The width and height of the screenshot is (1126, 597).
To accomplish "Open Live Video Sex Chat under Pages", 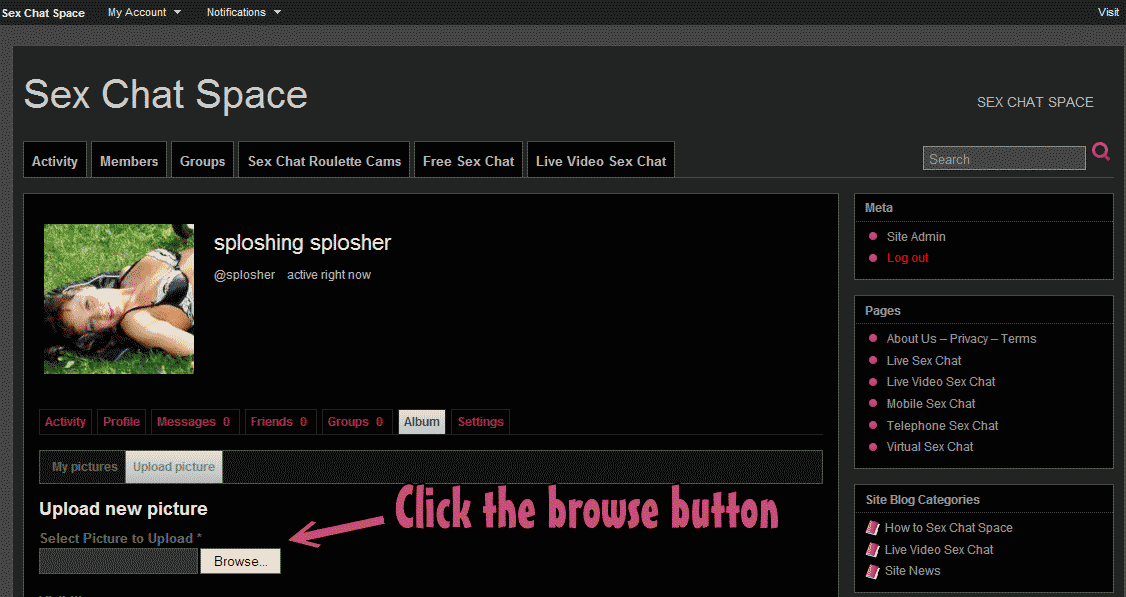I will [x=941, y=381].
